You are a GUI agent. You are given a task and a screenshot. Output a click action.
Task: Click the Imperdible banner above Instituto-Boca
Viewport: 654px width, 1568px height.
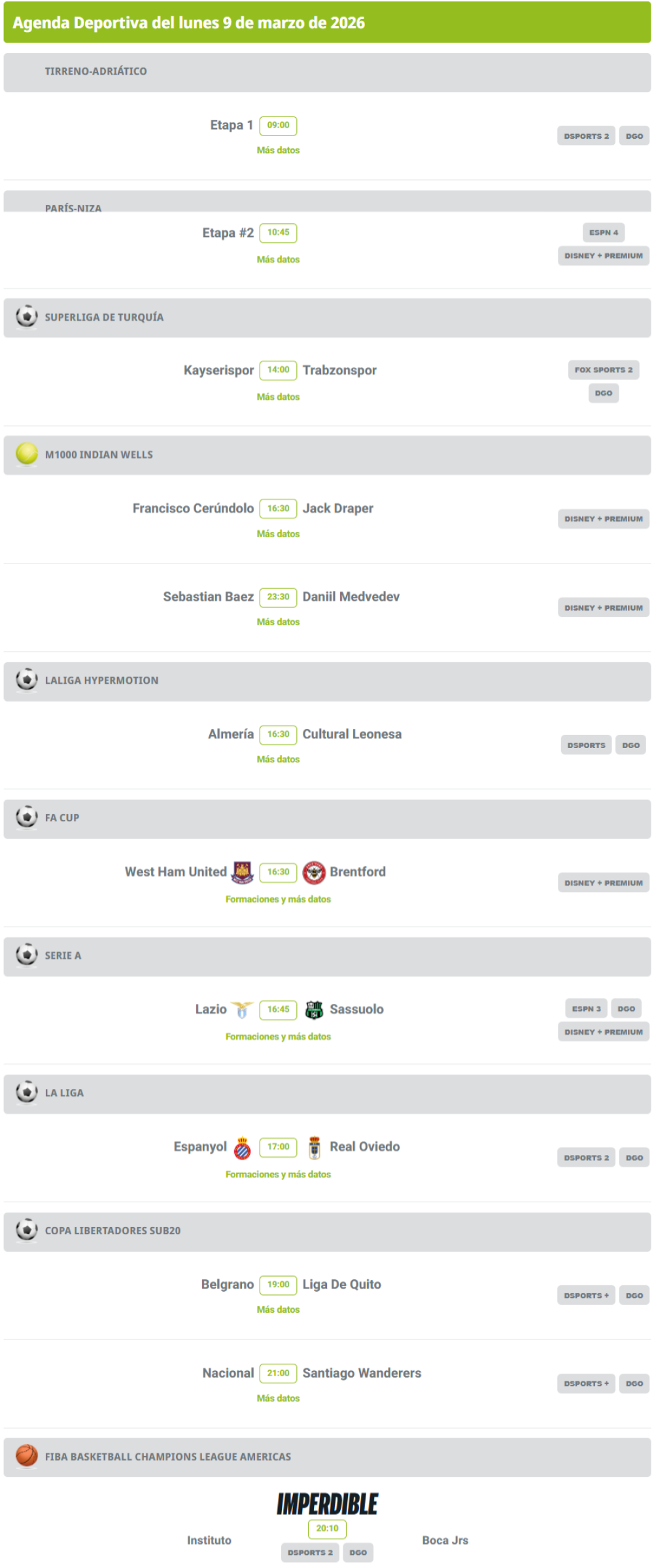click(x=327, y=1504)
